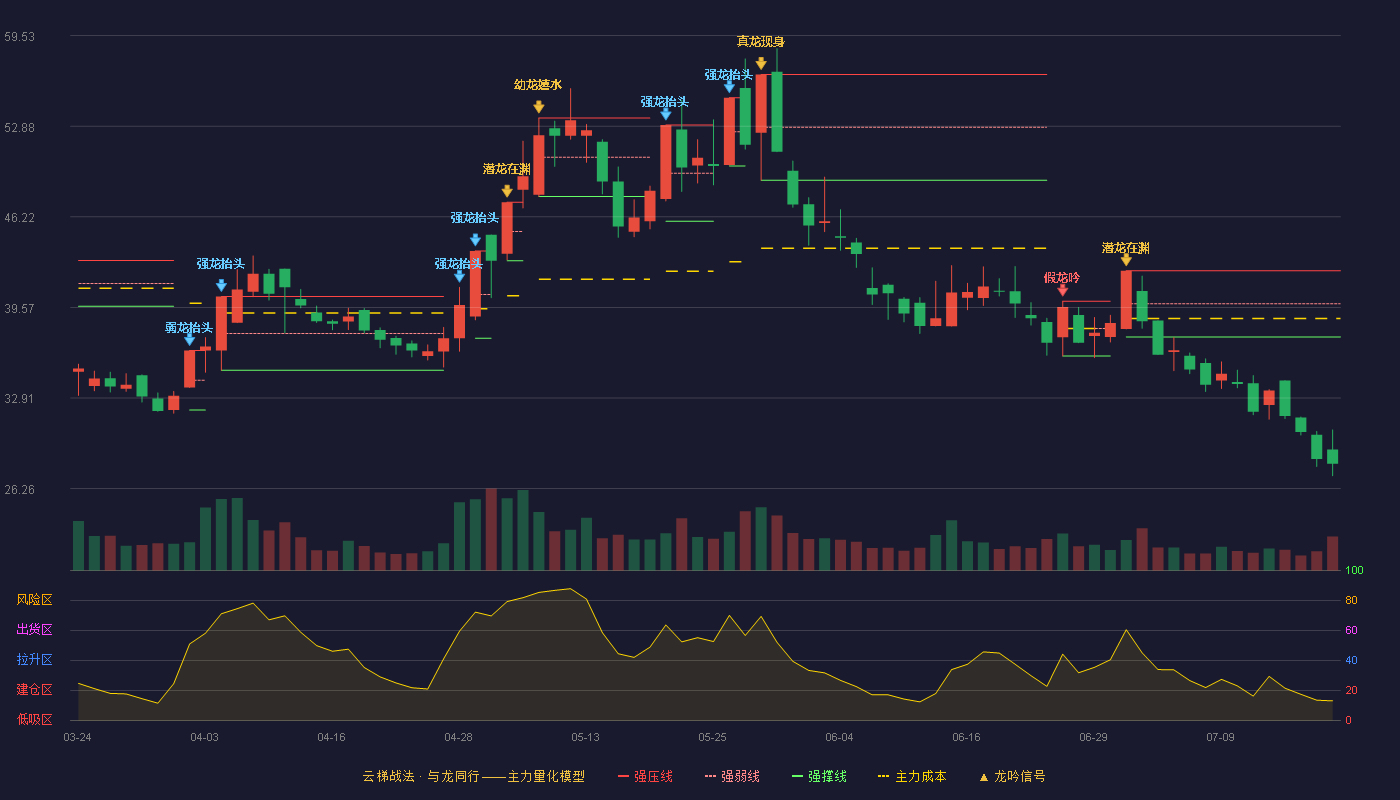Click the 潜龙在渊 arrow after 06-29
Image resolution: width=1400 pixels, height=800 pixels.
[x=1126, y=260]
